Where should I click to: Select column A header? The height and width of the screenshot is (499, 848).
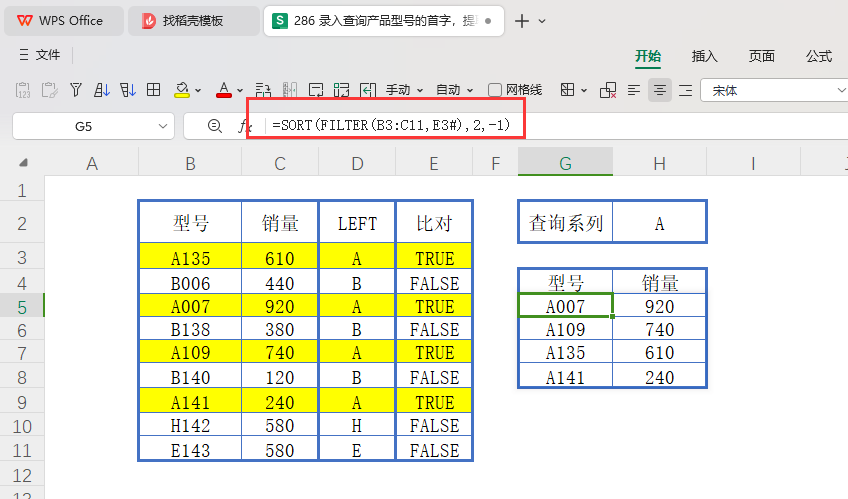click(92, 163)
